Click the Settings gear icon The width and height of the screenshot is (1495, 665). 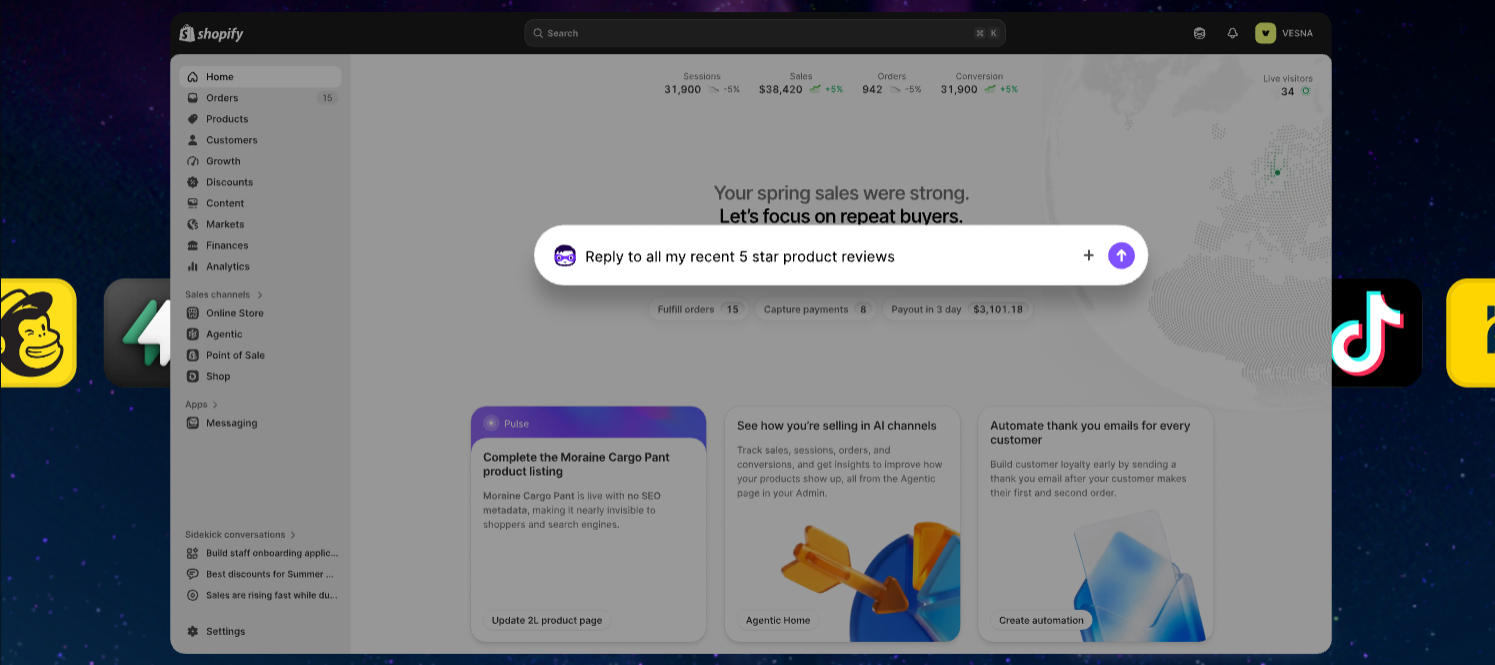coord(193,631)
